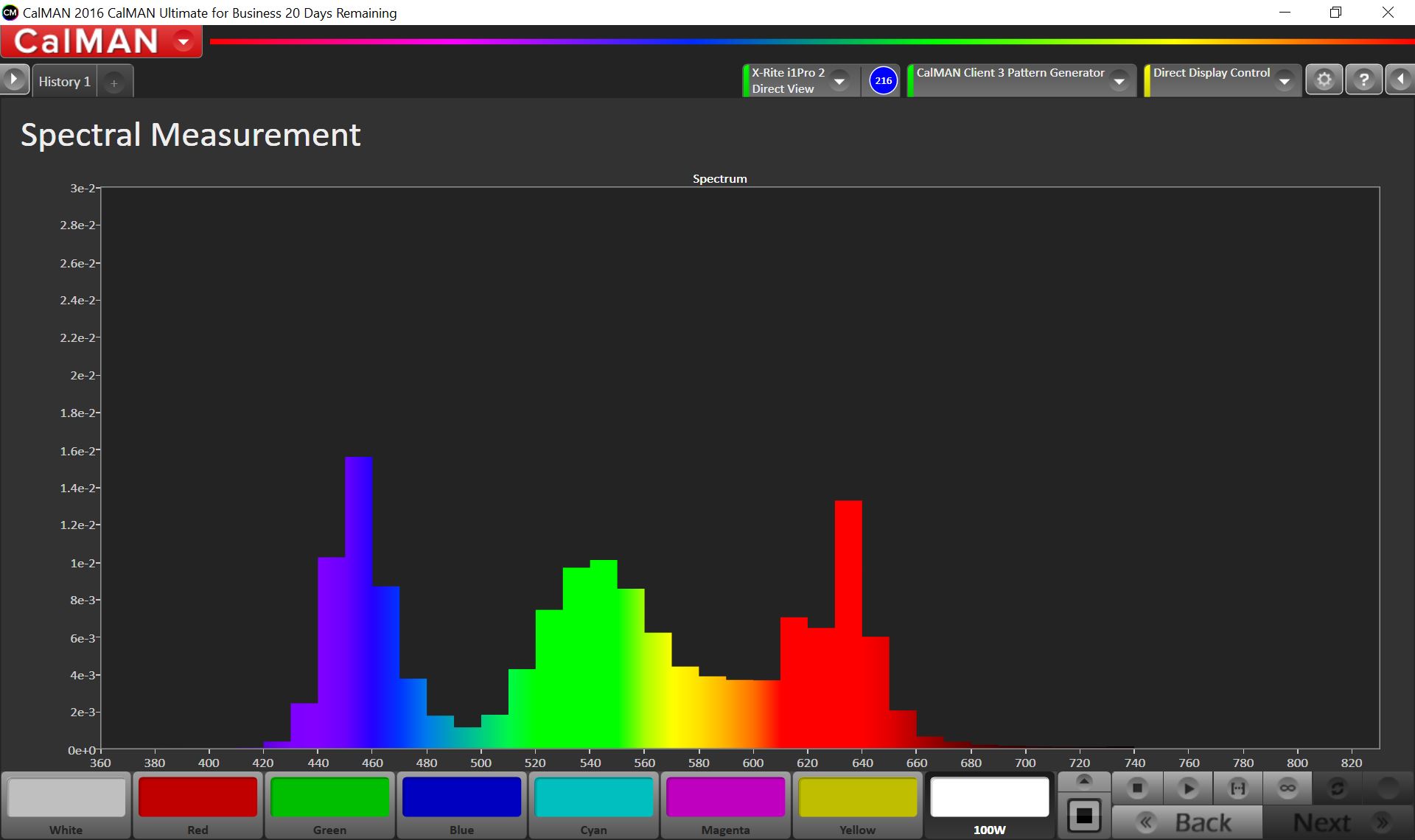Expand left panel with arrow icon
Screen dimensions: 1415x840
[x=14, y=80]
